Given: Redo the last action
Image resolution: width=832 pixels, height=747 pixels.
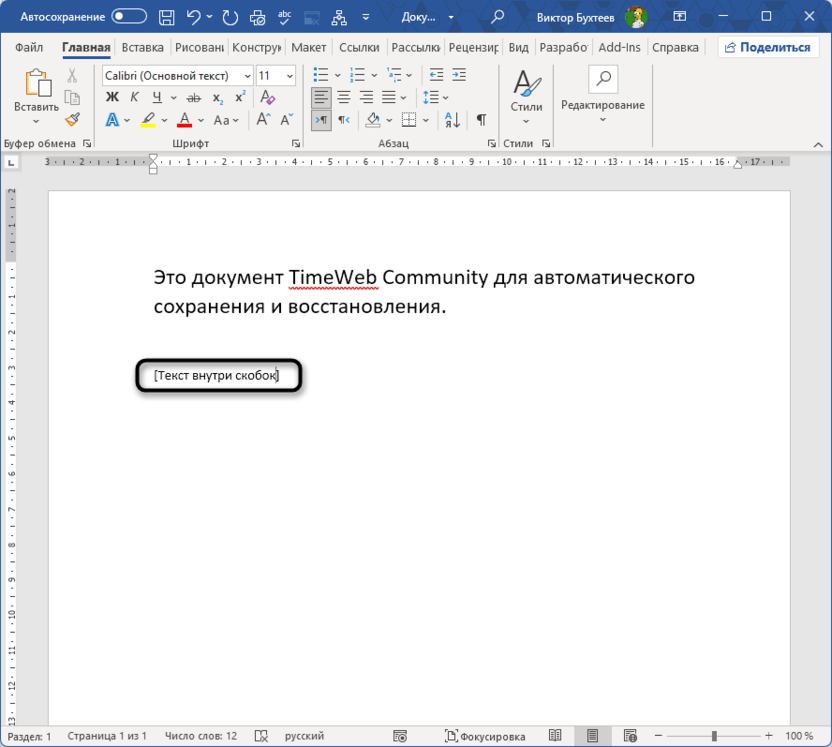Looking at the screenshot, I should 230,18.
